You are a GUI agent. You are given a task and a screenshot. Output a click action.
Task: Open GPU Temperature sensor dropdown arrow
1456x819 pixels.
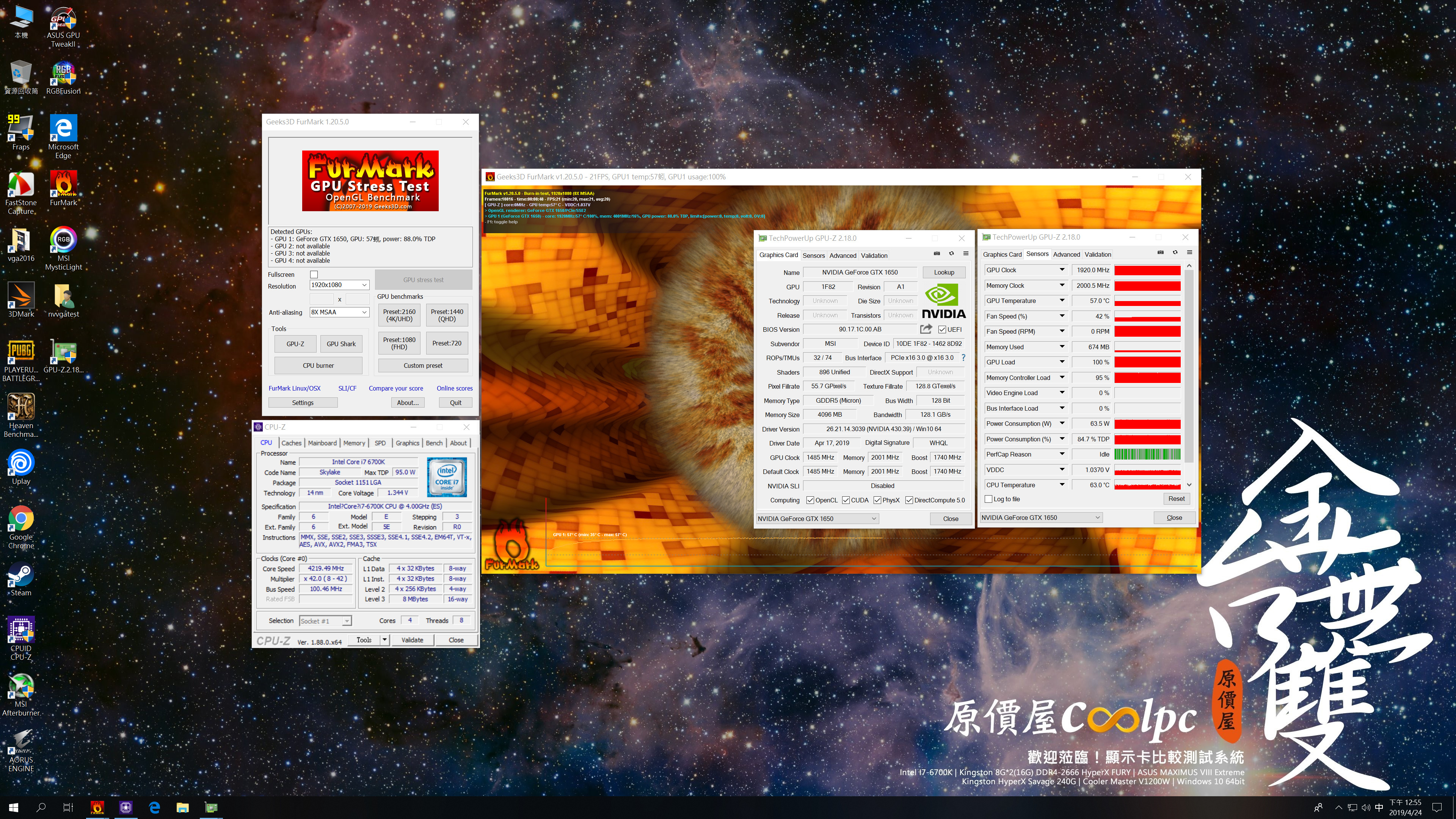click(1062, 301)
